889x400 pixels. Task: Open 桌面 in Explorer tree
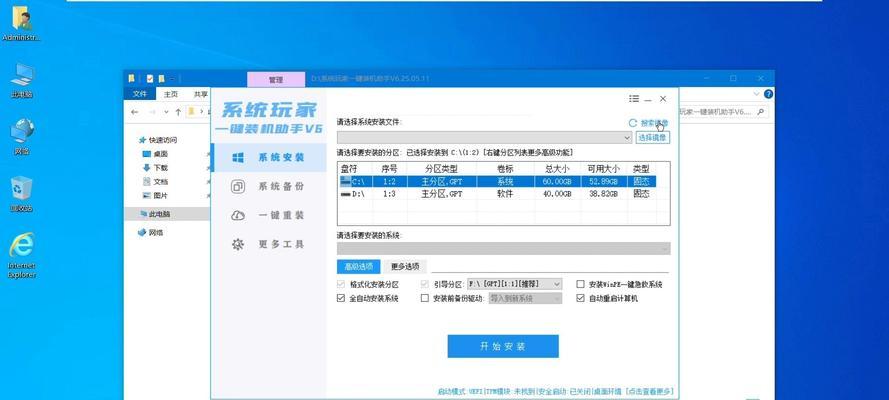tap(160, 154)
